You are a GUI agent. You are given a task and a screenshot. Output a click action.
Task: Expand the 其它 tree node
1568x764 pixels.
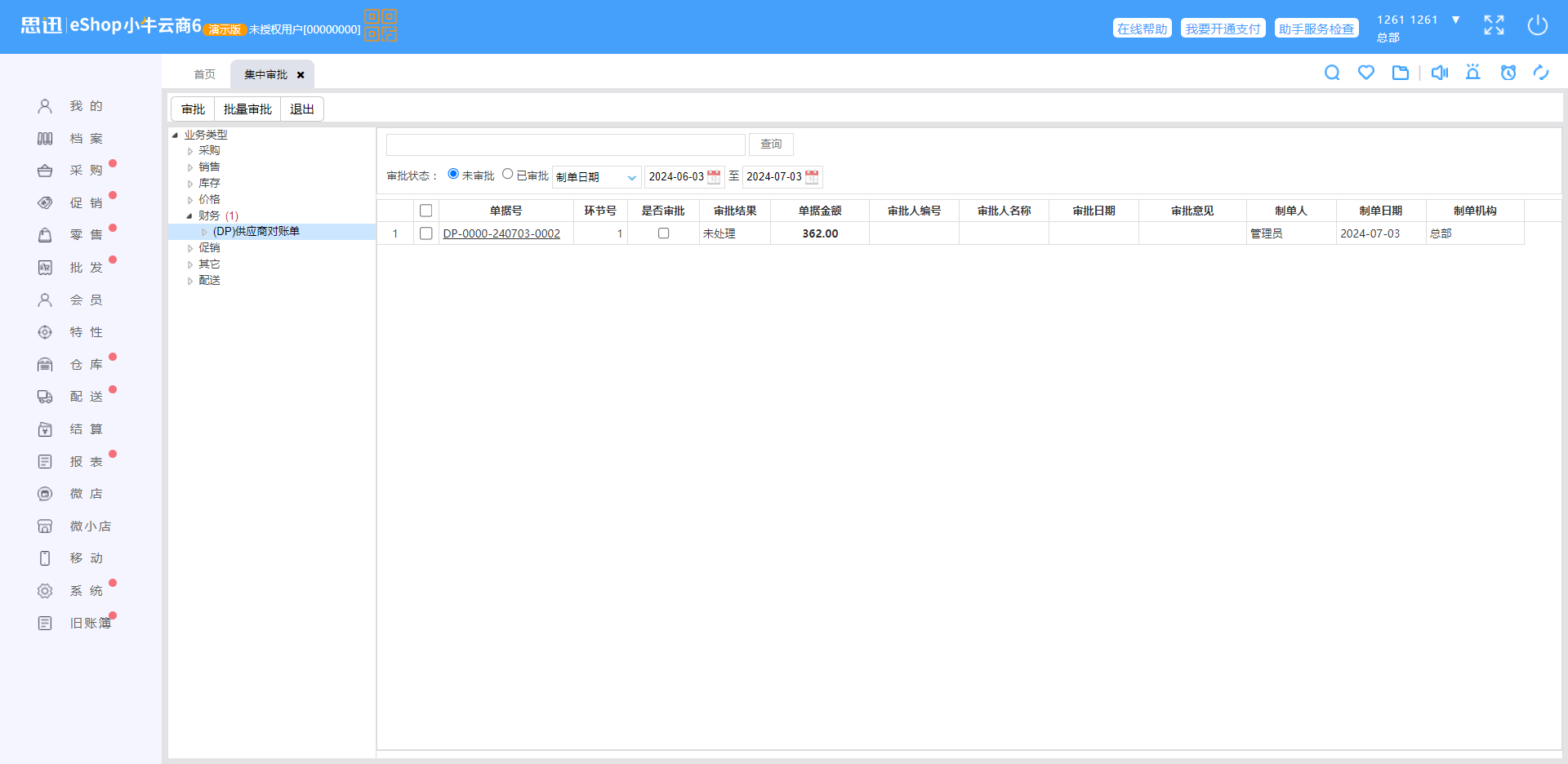(x=190, y=264)
